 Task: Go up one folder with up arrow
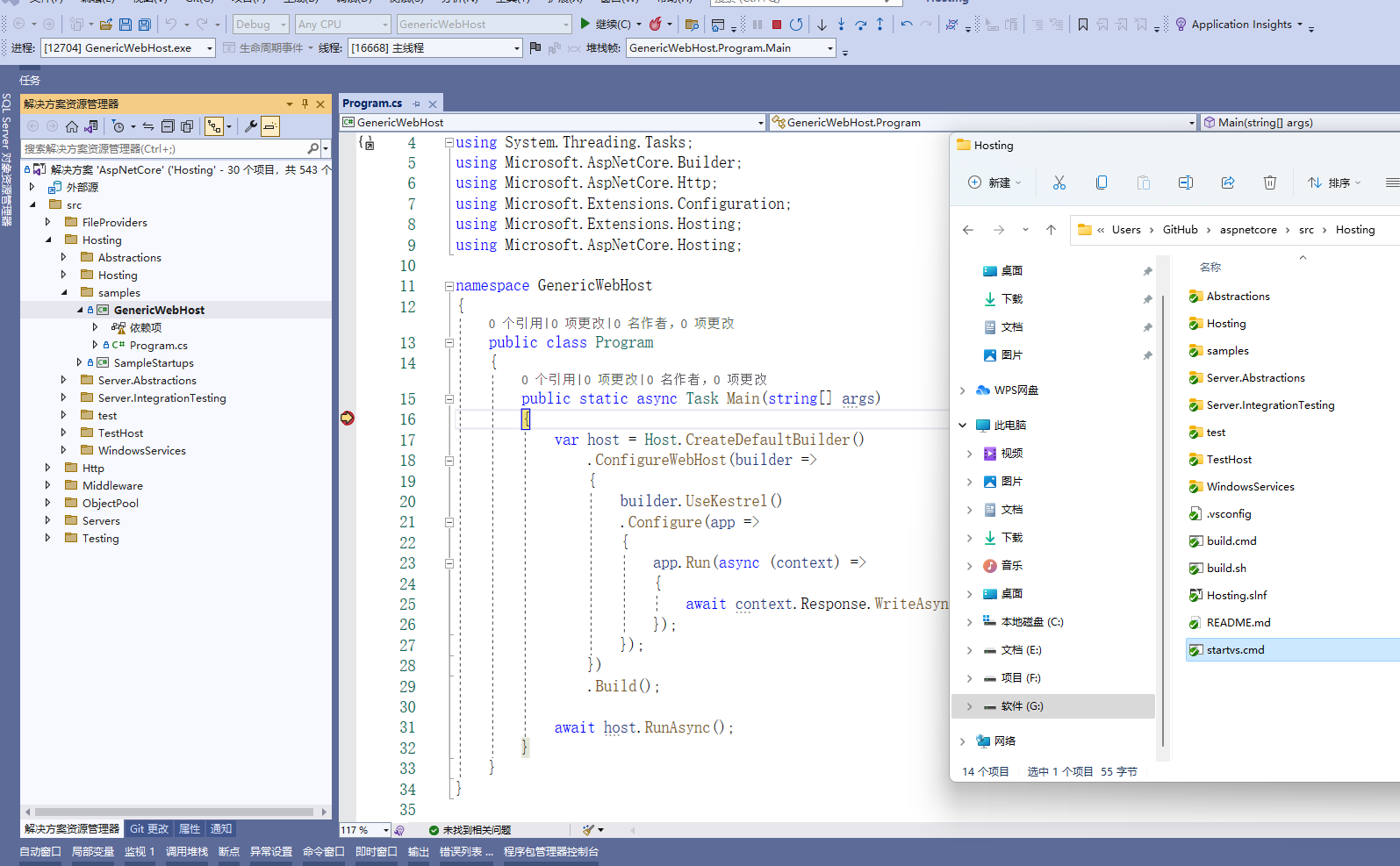[x=1051, y=230]
